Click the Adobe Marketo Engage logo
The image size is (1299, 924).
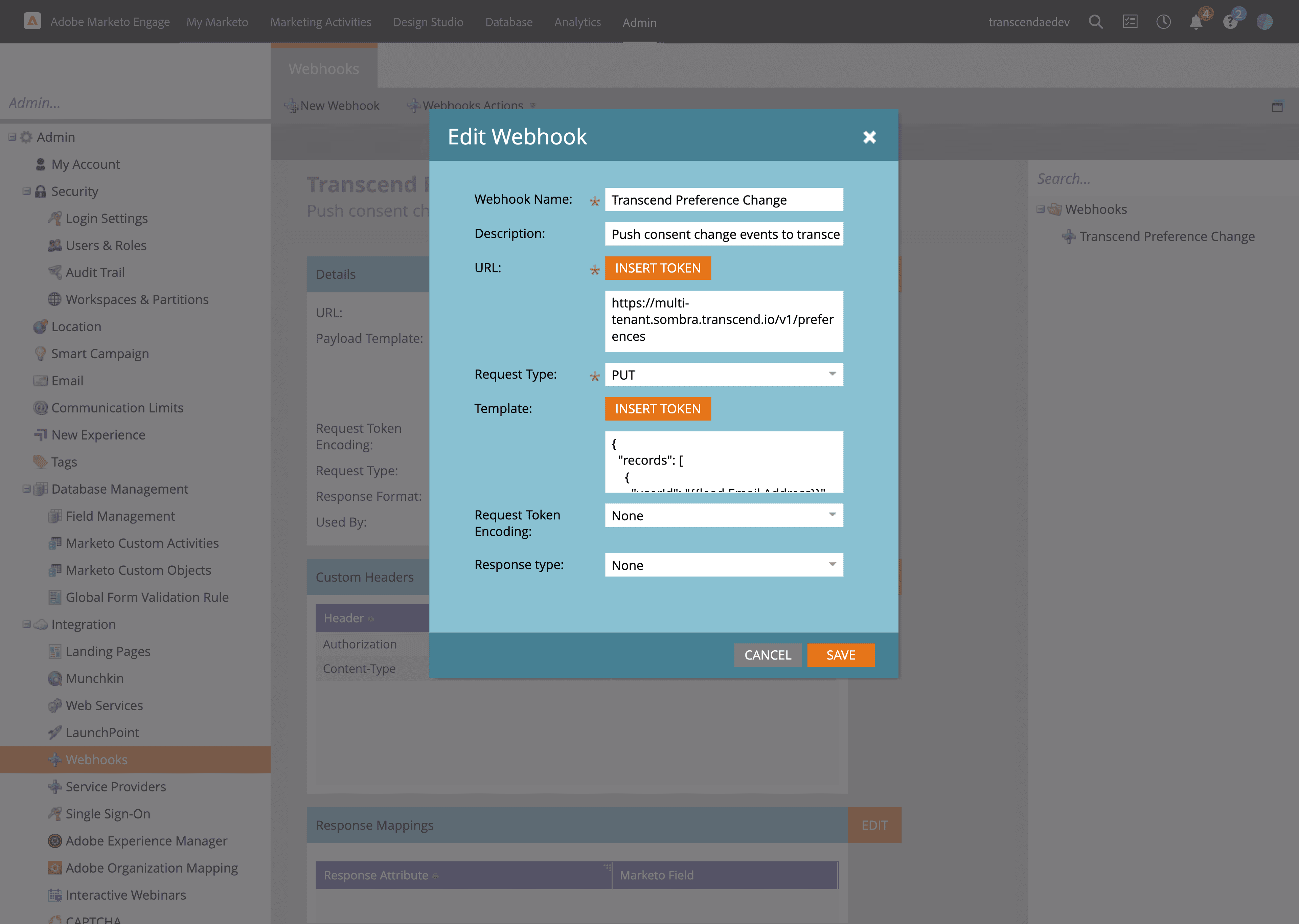(x=32, y=22)
